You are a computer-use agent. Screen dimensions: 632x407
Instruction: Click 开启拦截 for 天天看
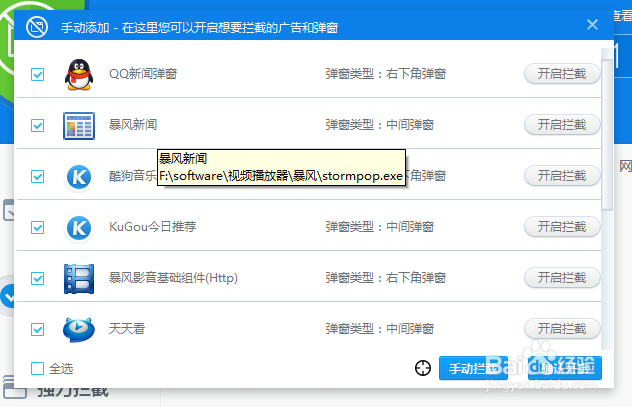pyautogui.click(x=562, y=328)
